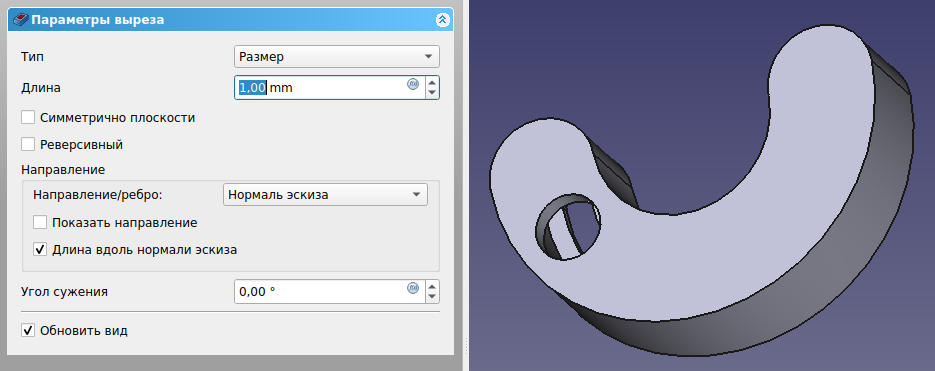The height and width of the screenshot is (371, 935).
Task: Increase Длина value with up arrow
Action: coord(432,82)
